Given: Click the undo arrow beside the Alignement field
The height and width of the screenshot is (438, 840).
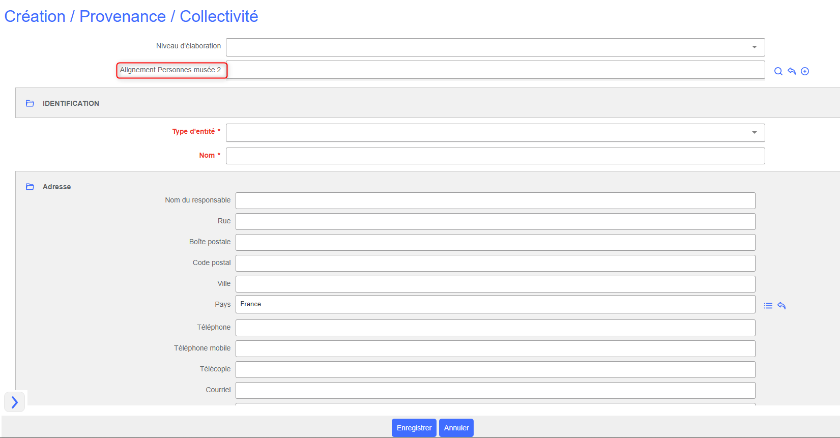Looking at the screenshot, I should click(791, 71).
